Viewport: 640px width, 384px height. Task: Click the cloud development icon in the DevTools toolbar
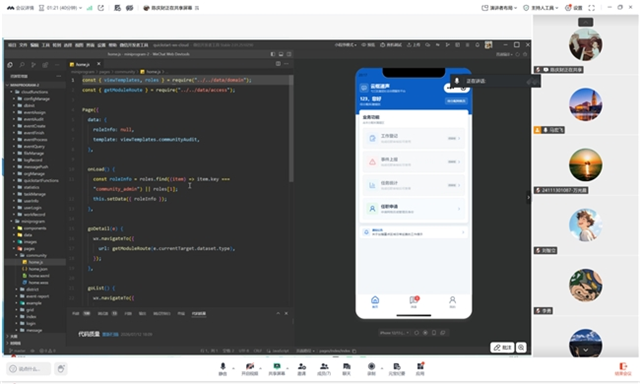(427, 45)
